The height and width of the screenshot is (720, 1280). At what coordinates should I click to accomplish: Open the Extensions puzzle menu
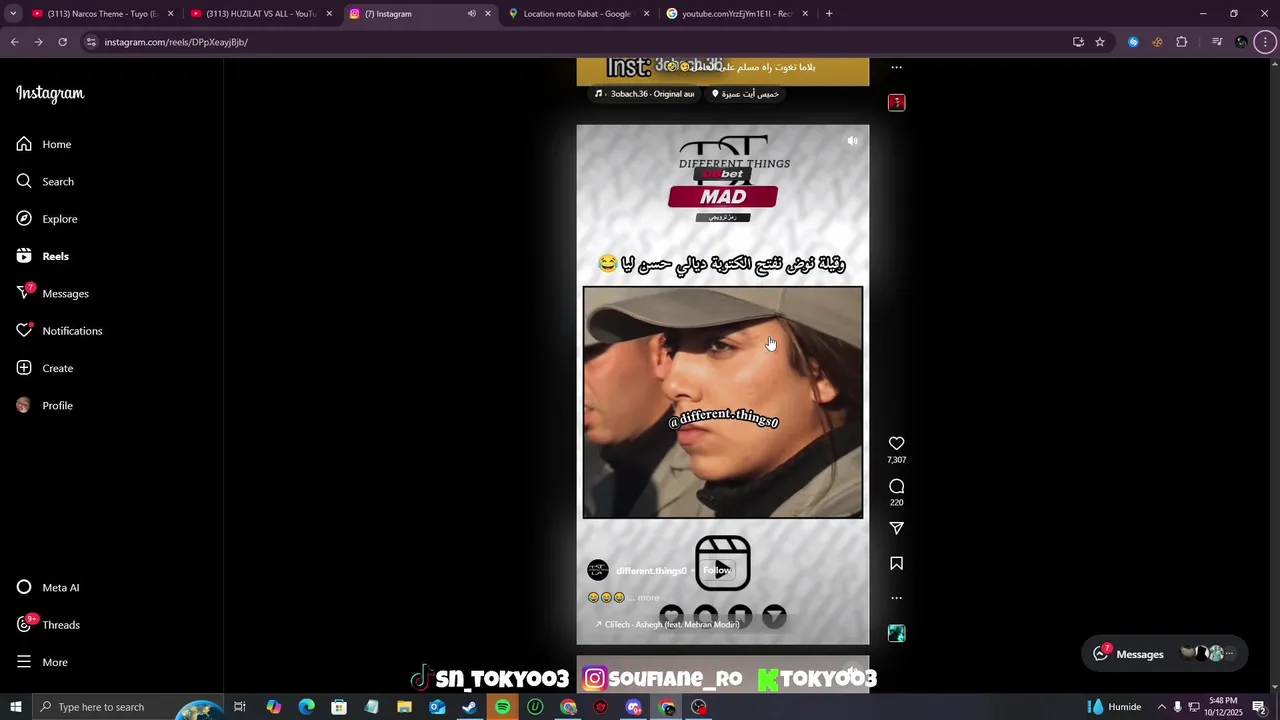(x=1182, y=42)
